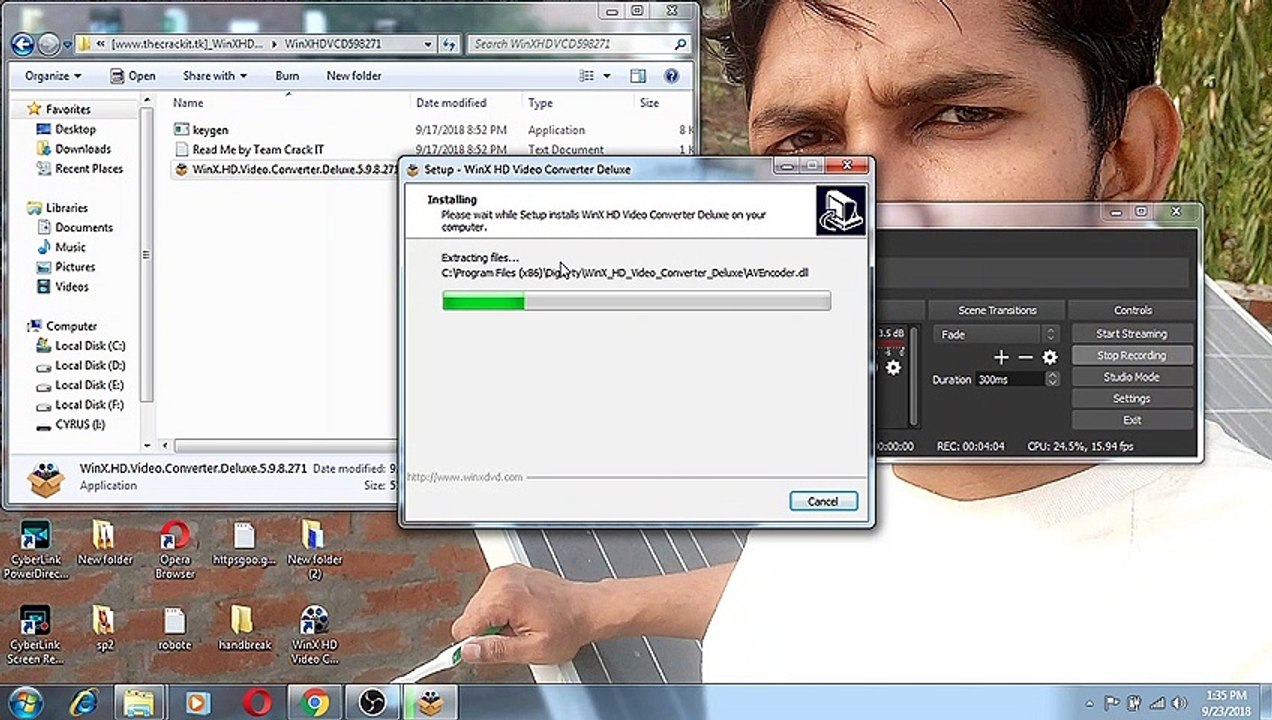1272x720 pixels.
Task: Open Explorer help icon
Action: tap(671, 76)
